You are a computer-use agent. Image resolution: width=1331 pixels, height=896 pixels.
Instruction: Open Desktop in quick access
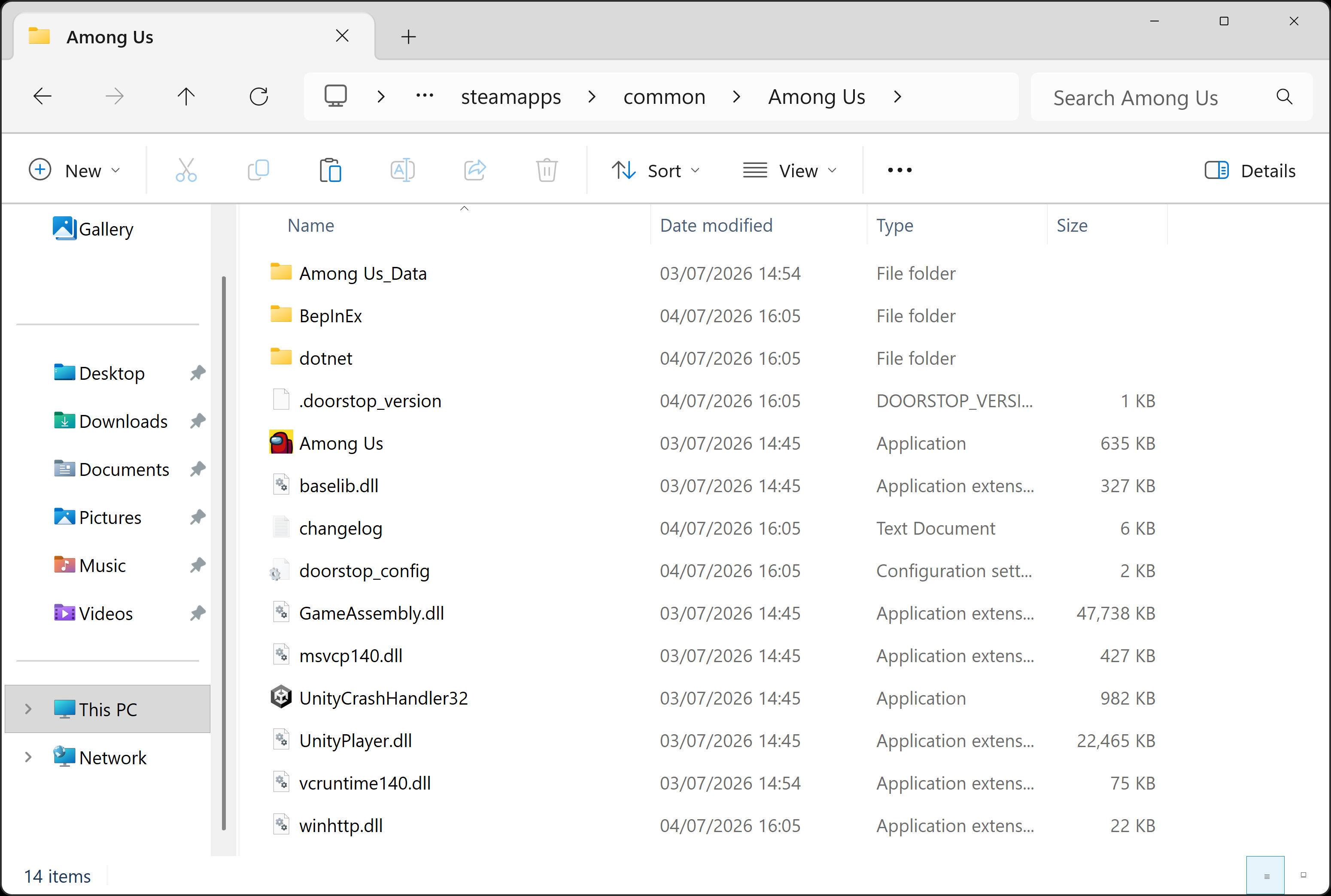point(99,373)
